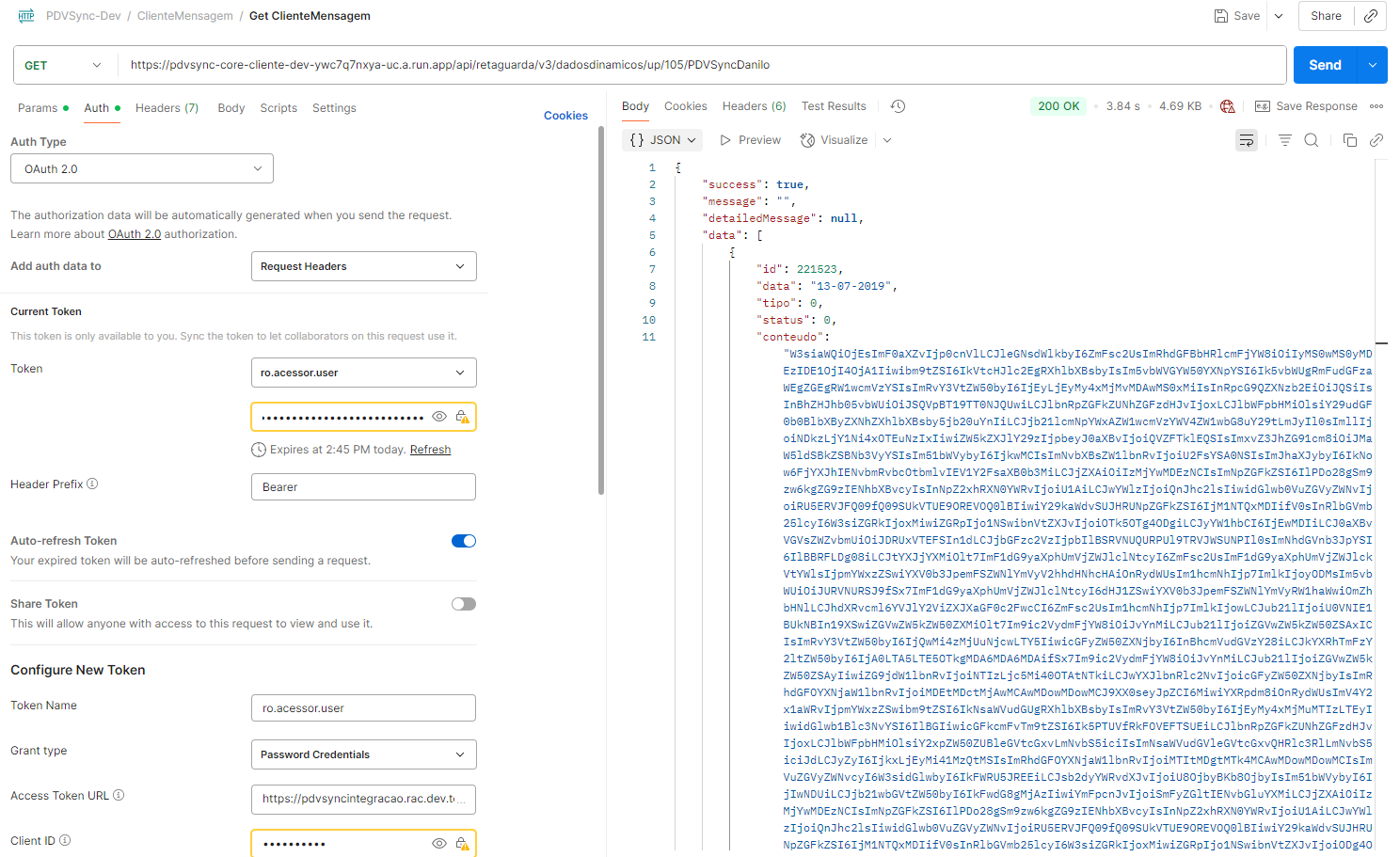Show the hidden Token value
Image resolution: width=1400 pixels, height=857 pixels.
tap(439, 417)
